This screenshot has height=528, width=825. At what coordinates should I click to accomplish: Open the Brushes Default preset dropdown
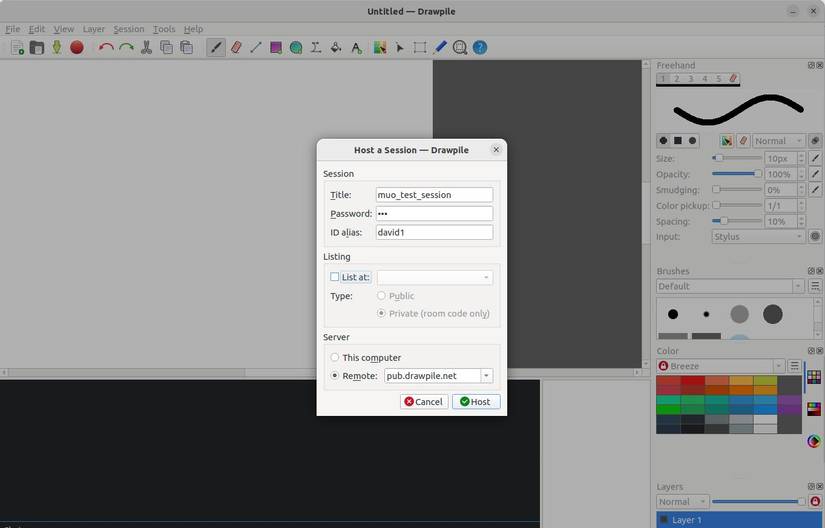point(730,286)
